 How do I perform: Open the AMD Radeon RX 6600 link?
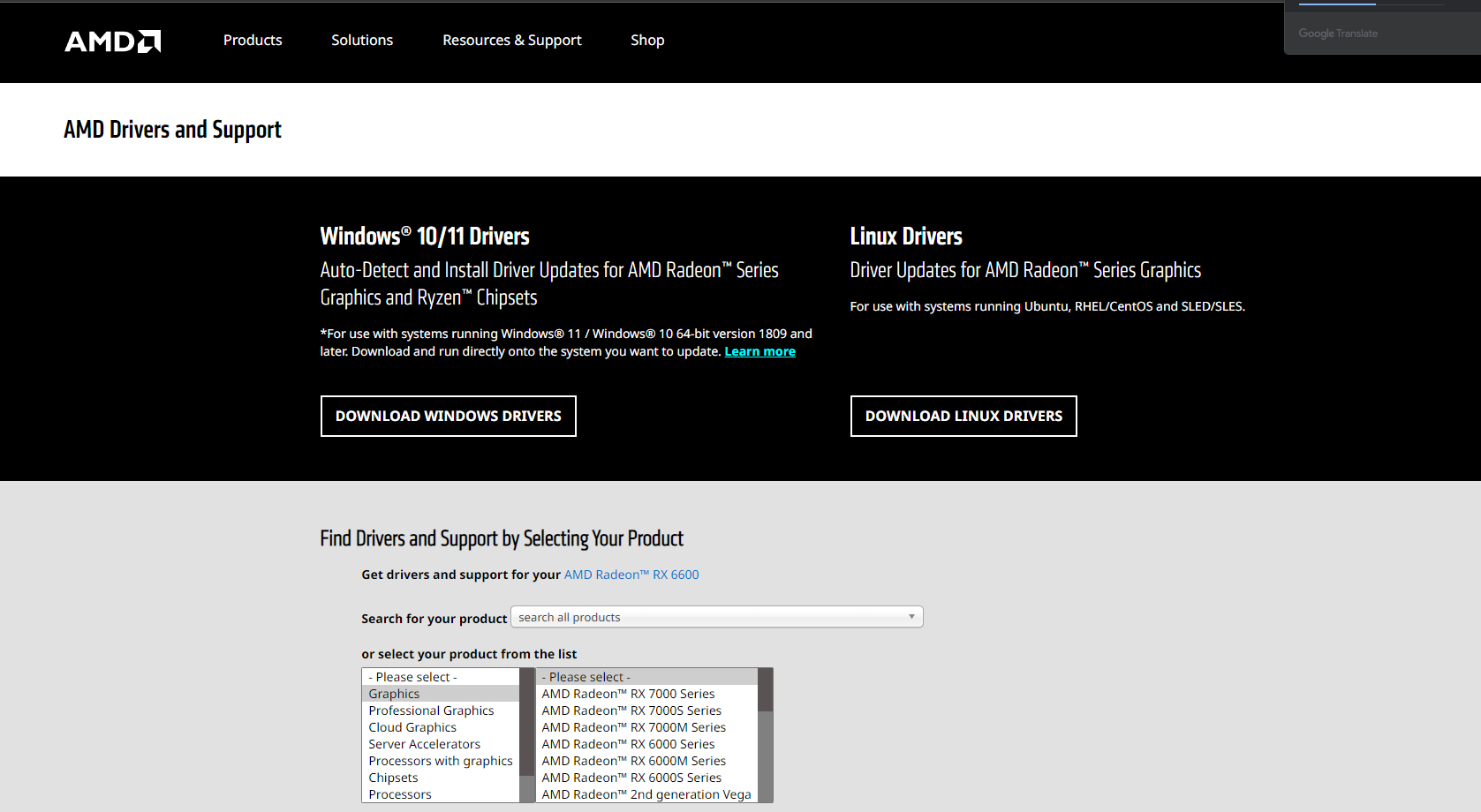[x=631, y=575]
